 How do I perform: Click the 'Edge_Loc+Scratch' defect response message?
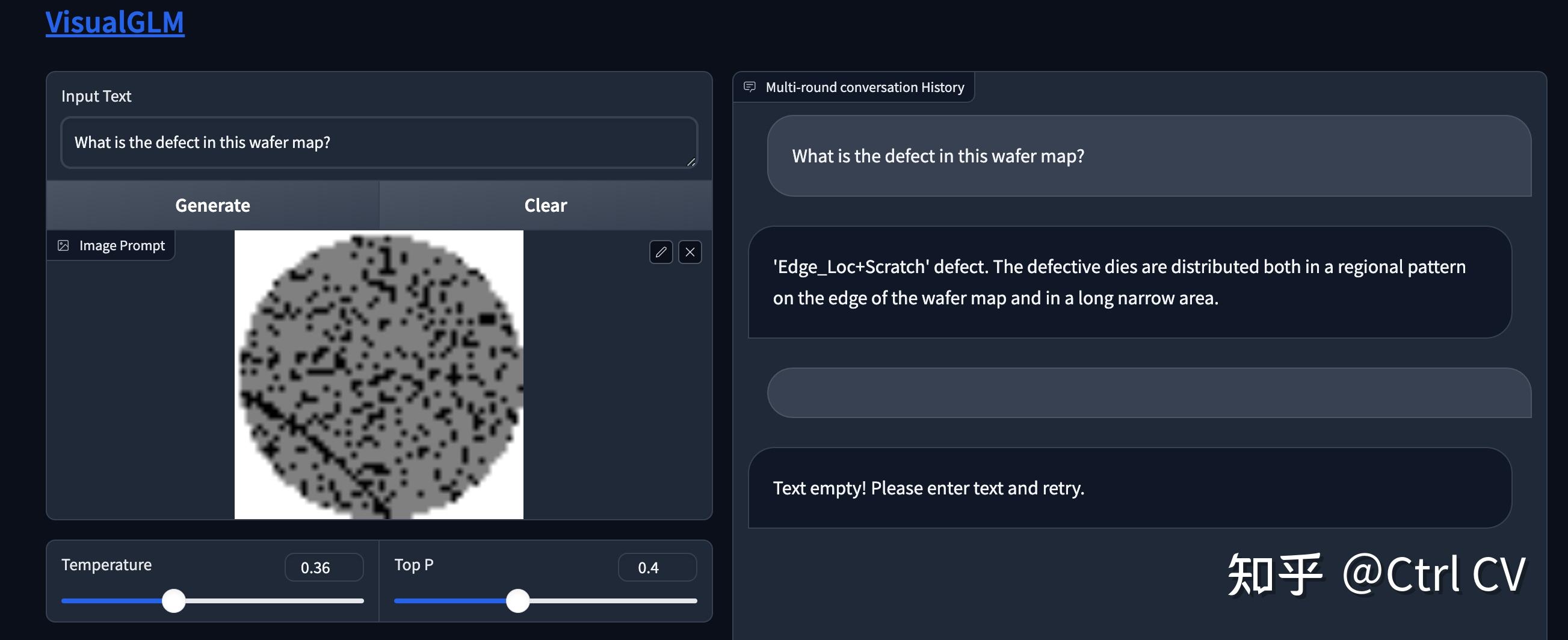(1129, 282)
